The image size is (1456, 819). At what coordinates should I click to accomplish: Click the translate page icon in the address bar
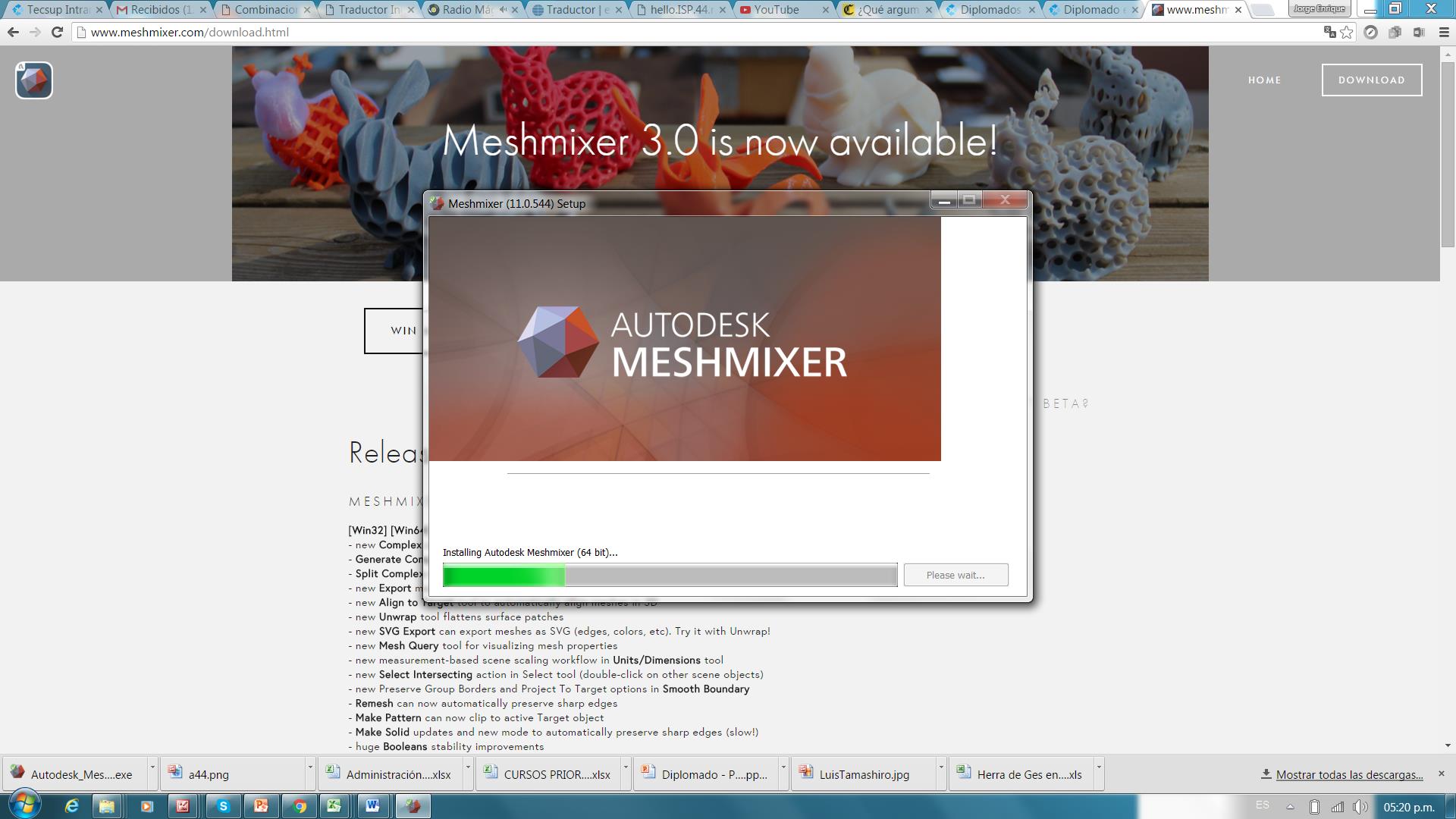[1329, 32]
